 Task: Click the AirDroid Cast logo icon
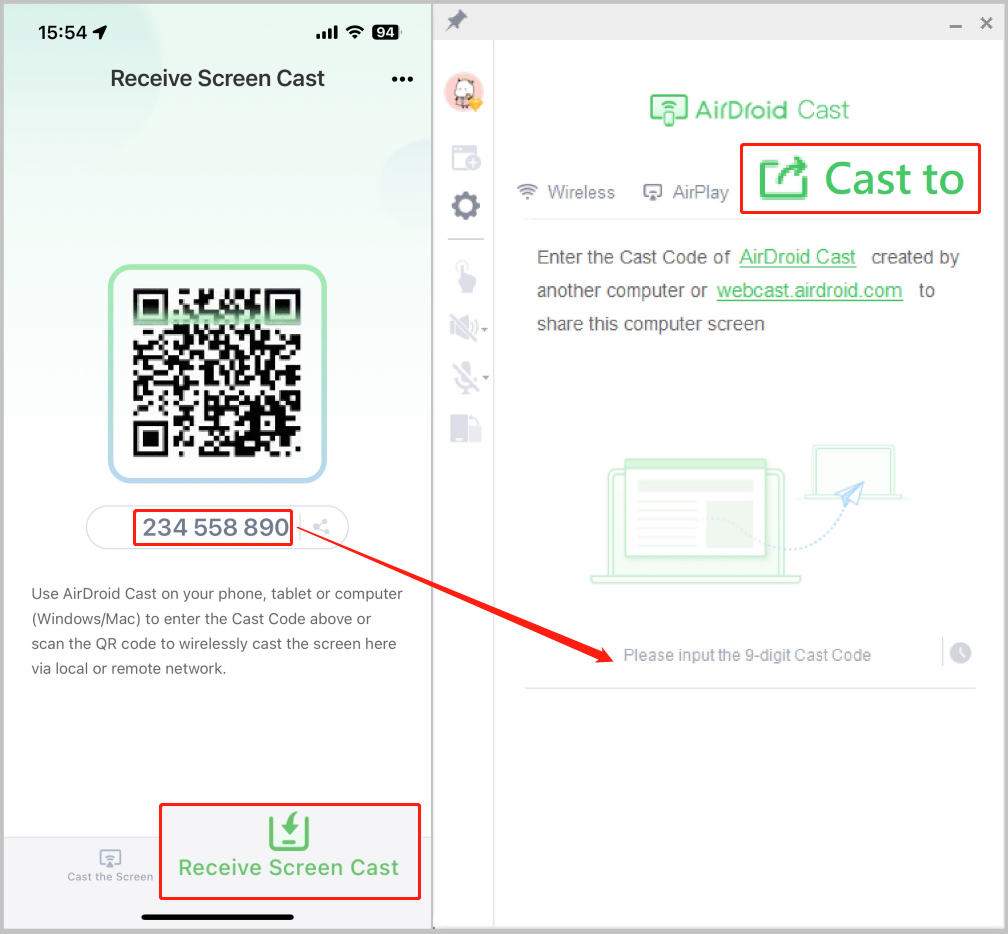tap(669, 108)
